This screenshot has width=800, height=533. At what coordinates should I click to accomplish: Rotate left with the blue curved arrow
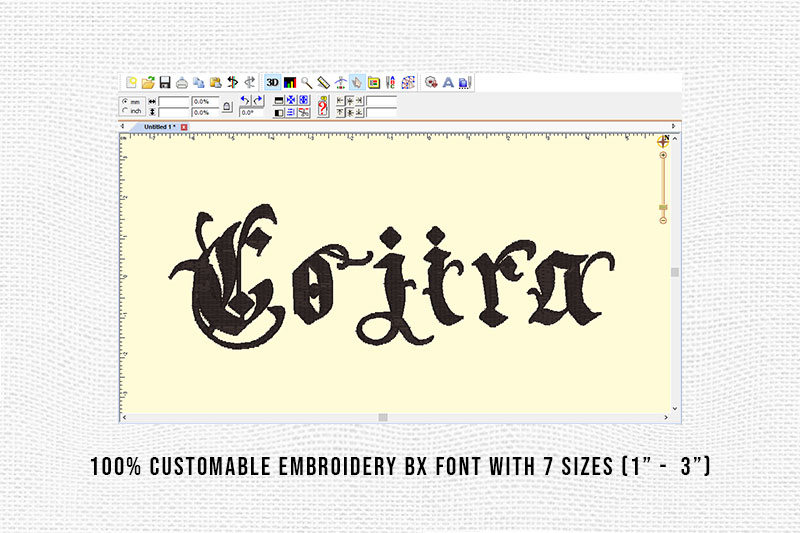245,100
